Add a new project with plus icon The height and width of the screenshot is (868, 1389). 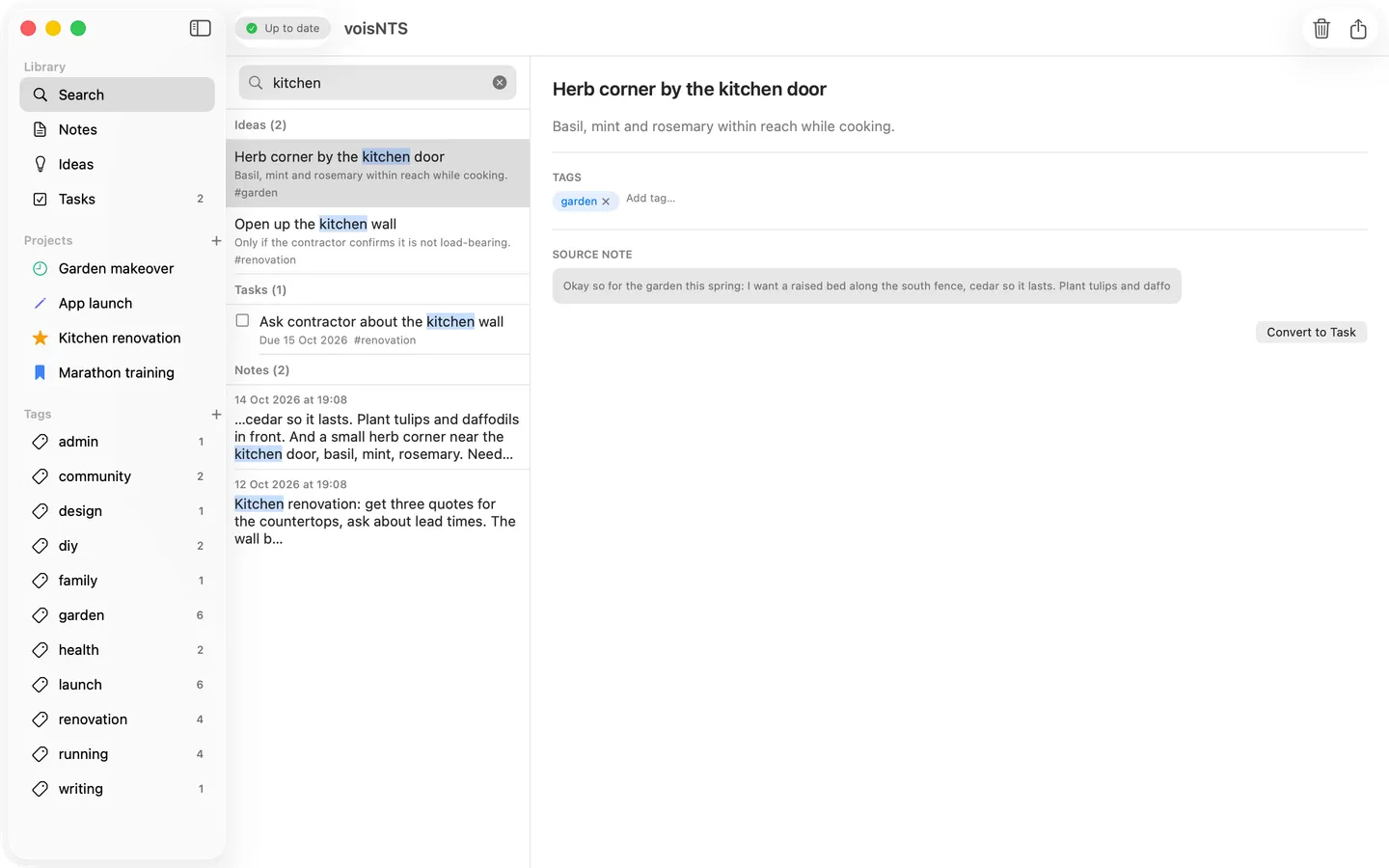[x=216, y=240]
